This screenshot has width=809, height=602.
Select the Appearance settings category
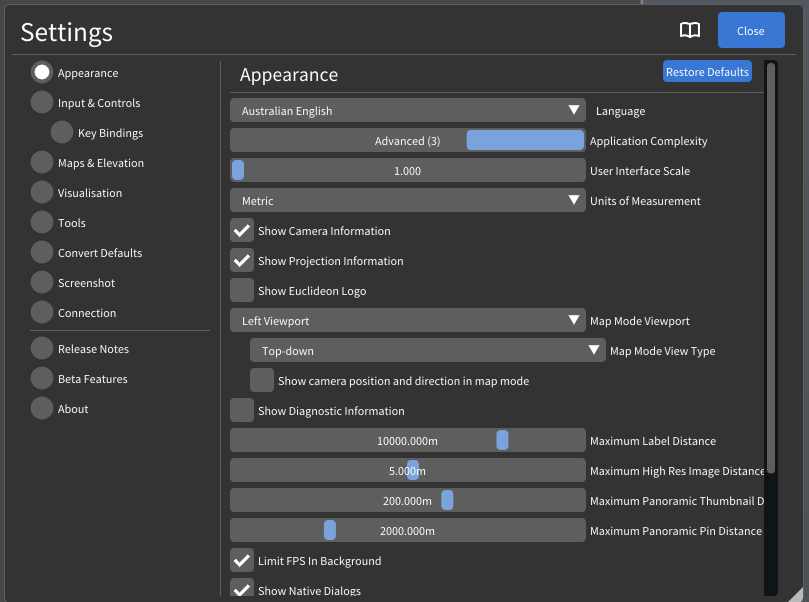(76, 73)
